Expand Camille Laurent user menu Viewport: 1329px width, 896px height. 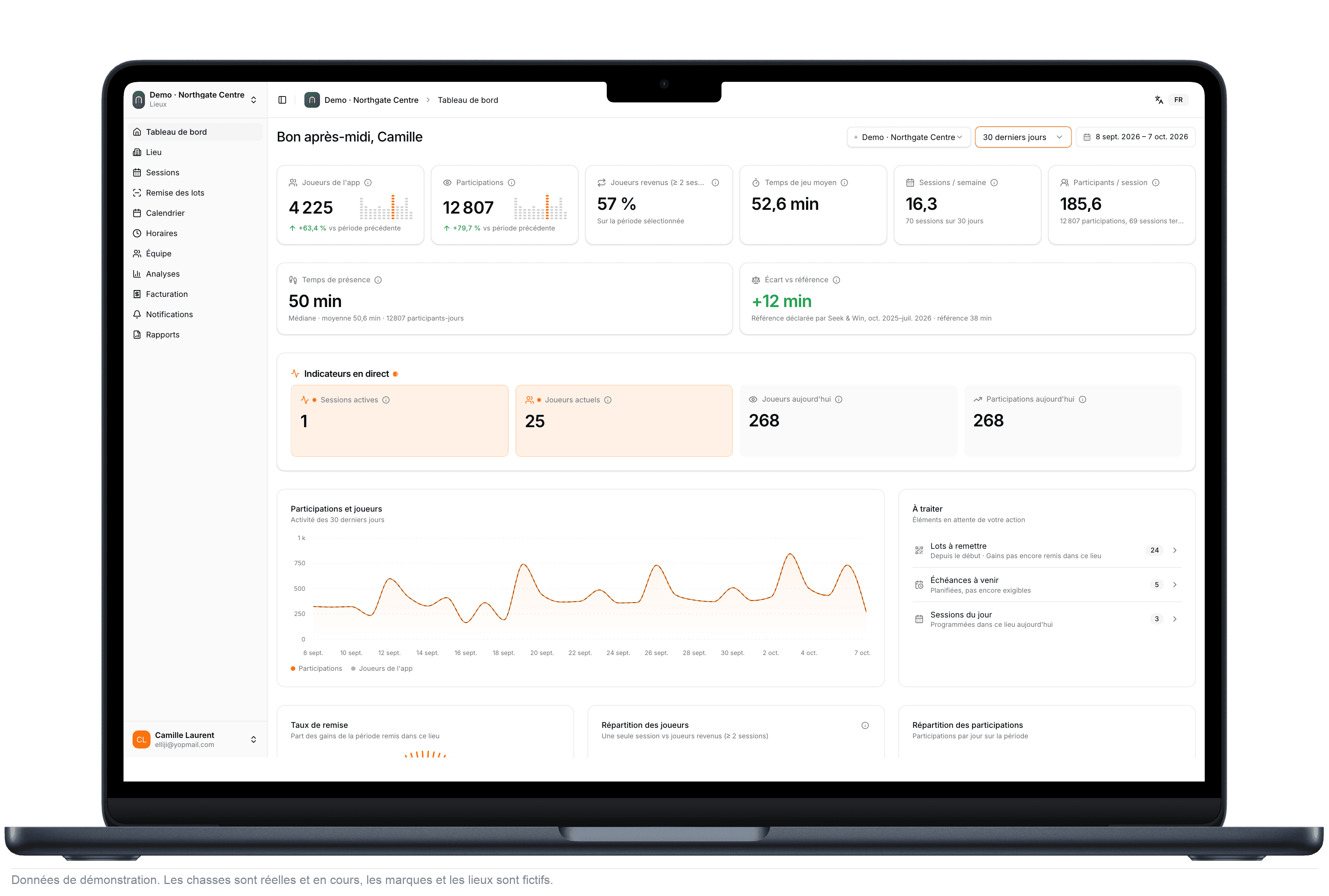(195, 739)
